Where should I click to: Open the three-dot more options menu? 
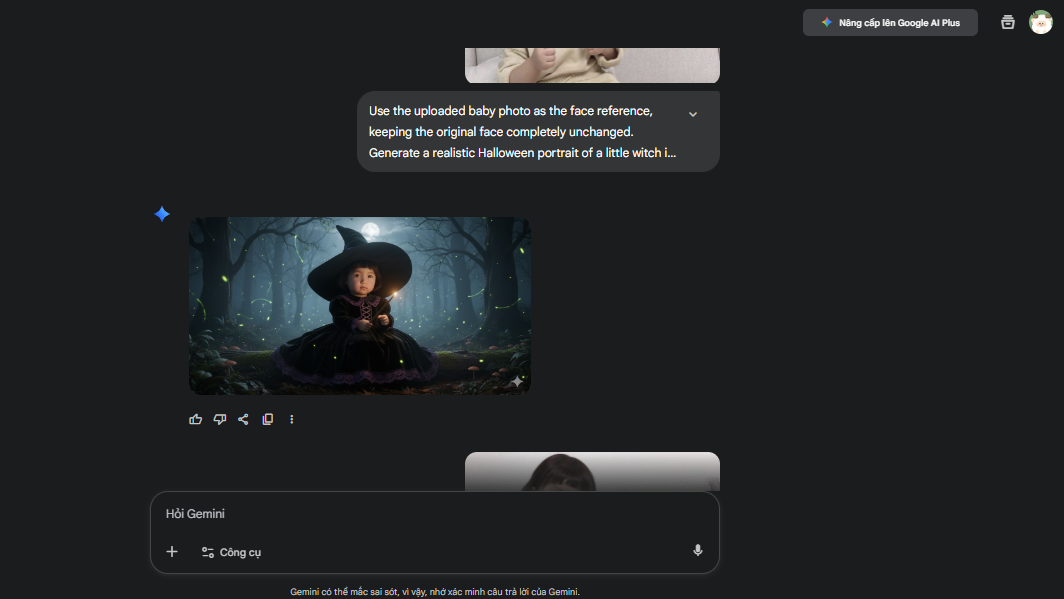pyautogui.click(x=292, y=419)
